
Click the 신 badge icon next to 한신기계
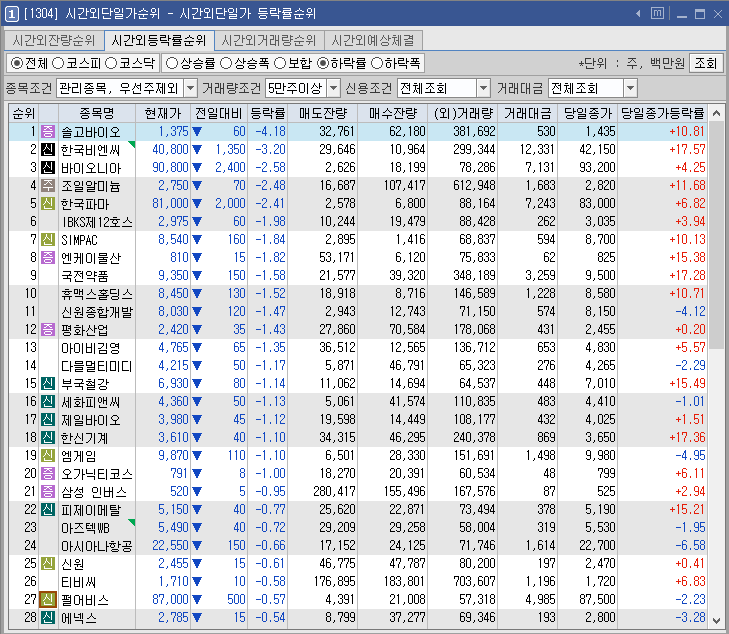pos(48,437)
